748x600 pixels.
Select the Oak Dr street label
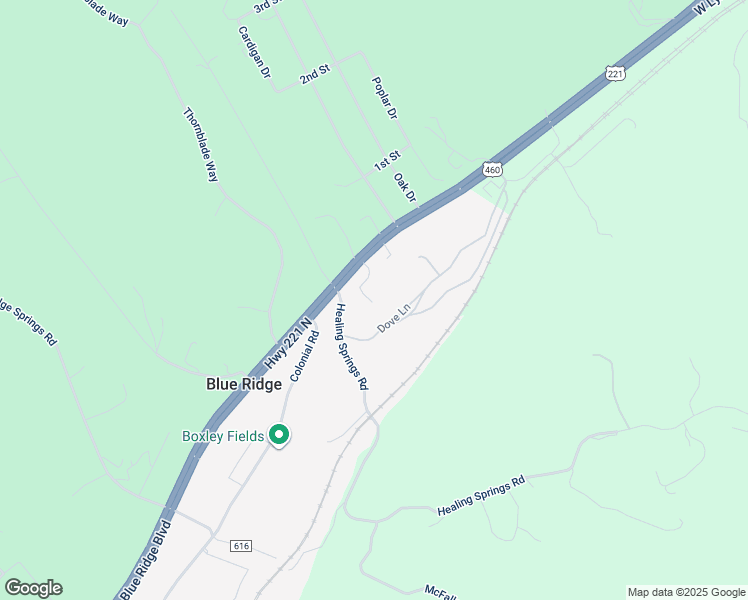(x=405, y=187)
